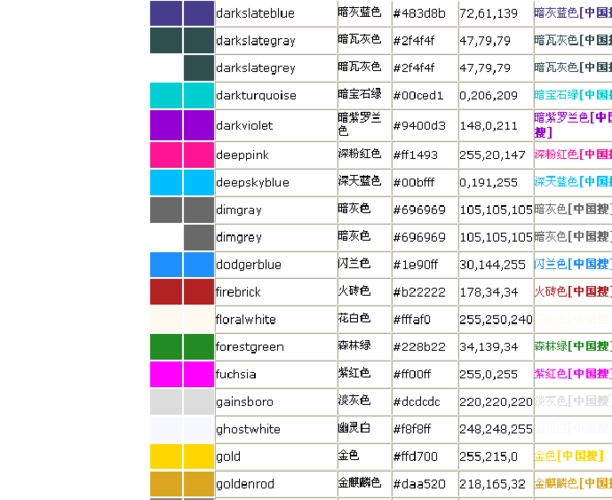The image size is (612, 500).
Task: Click the first deepskyblue color swatch
Action: tap(166, 182)
